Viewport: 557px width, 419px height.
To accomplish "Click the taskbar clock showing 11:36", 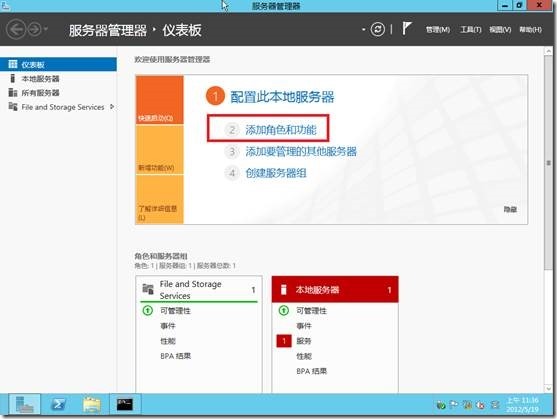I will [x=523, y=405].
